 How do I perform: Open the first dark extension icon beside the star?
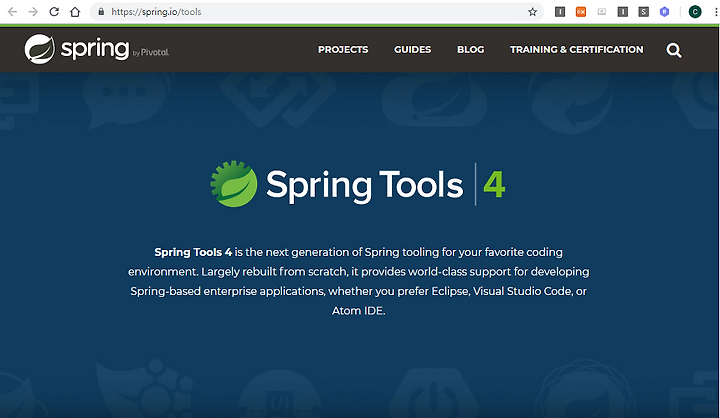560,12
